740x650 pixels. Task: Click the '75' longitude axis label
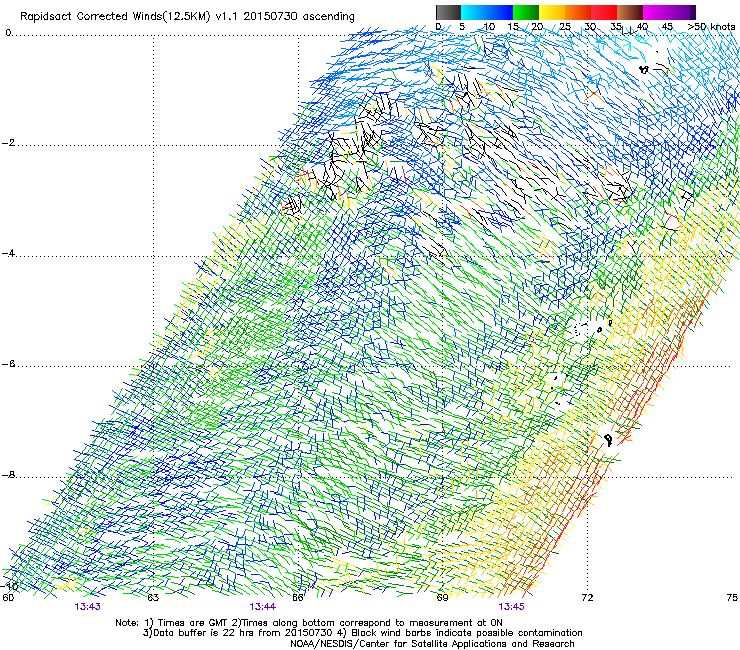pos(732,598)
